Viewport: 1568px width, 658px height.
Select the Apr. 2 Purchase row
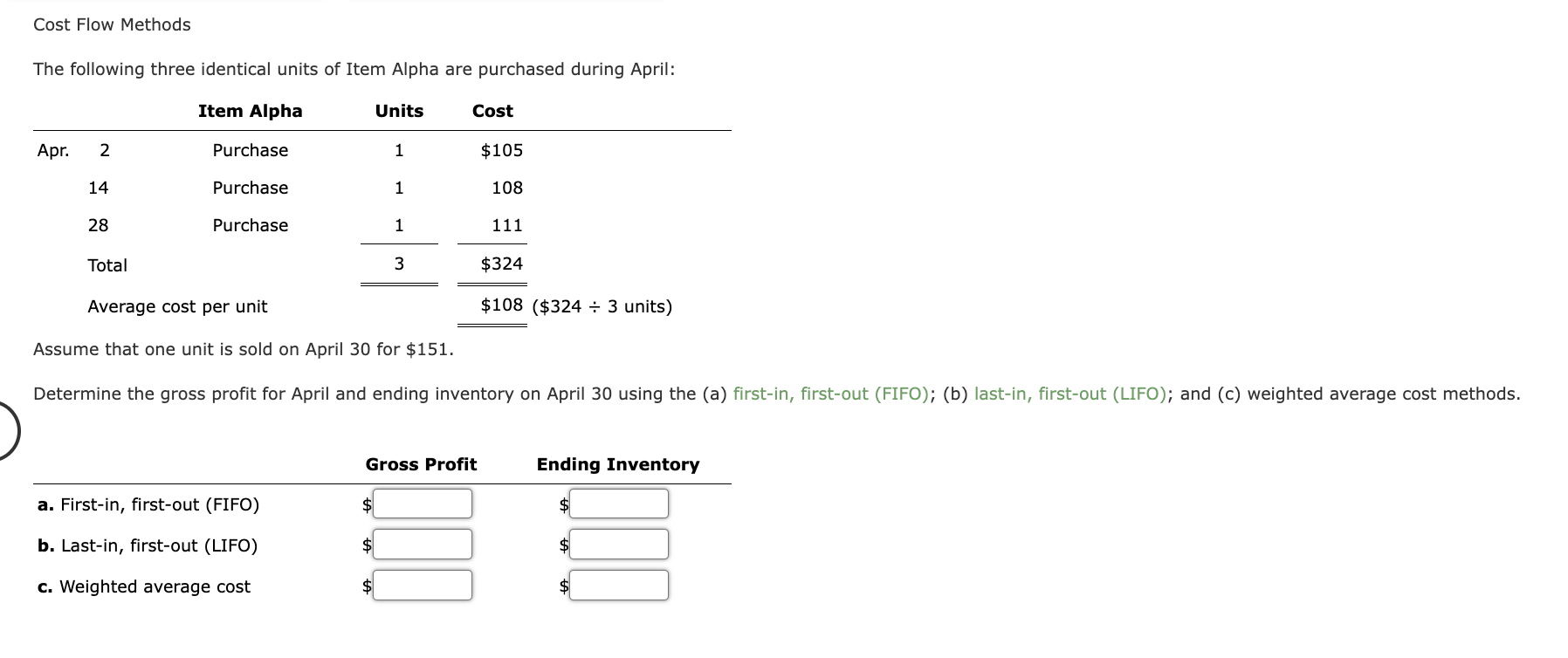point(262,150)
